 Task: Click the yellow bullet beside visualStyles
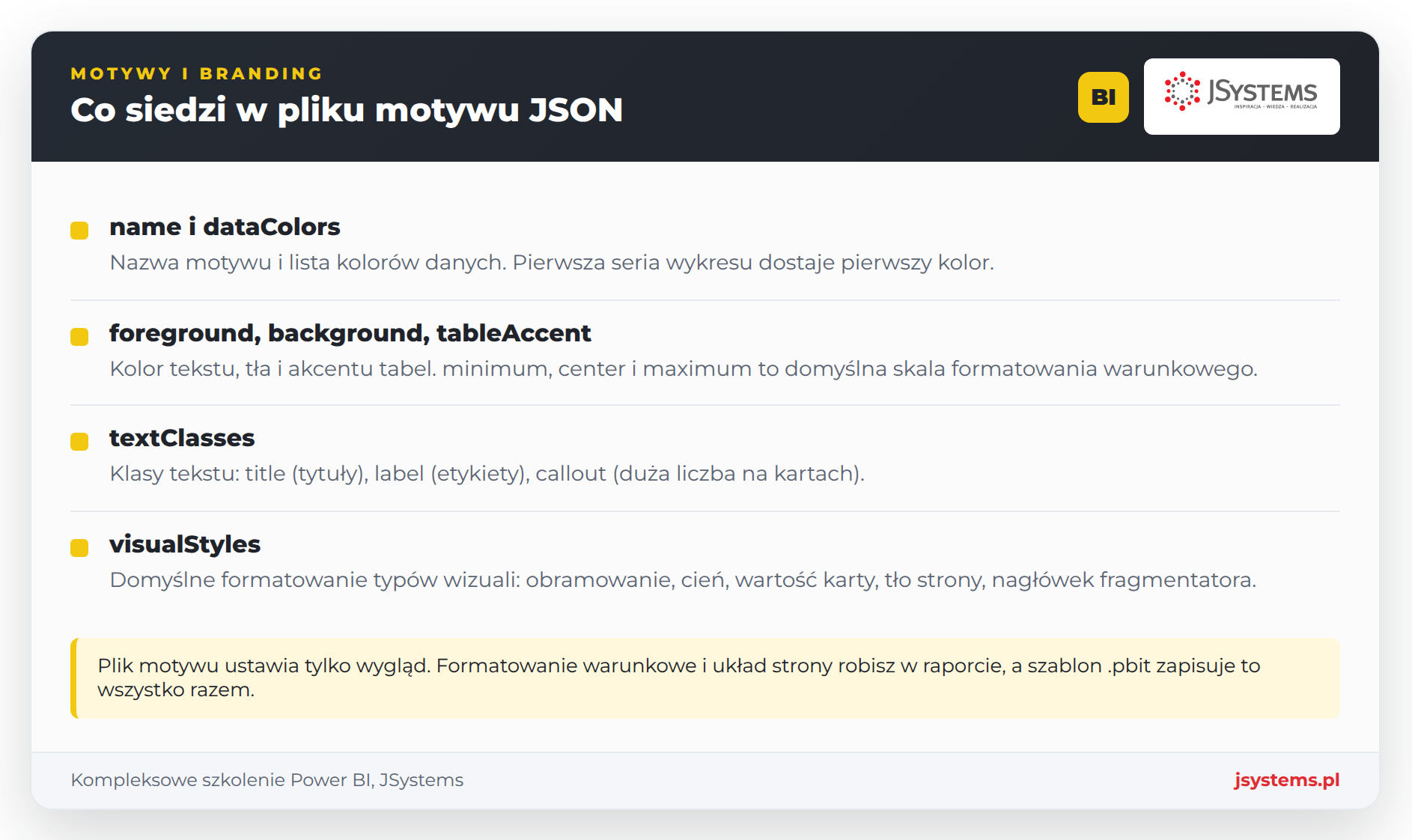pyautogui.click(x=79, y=547)
